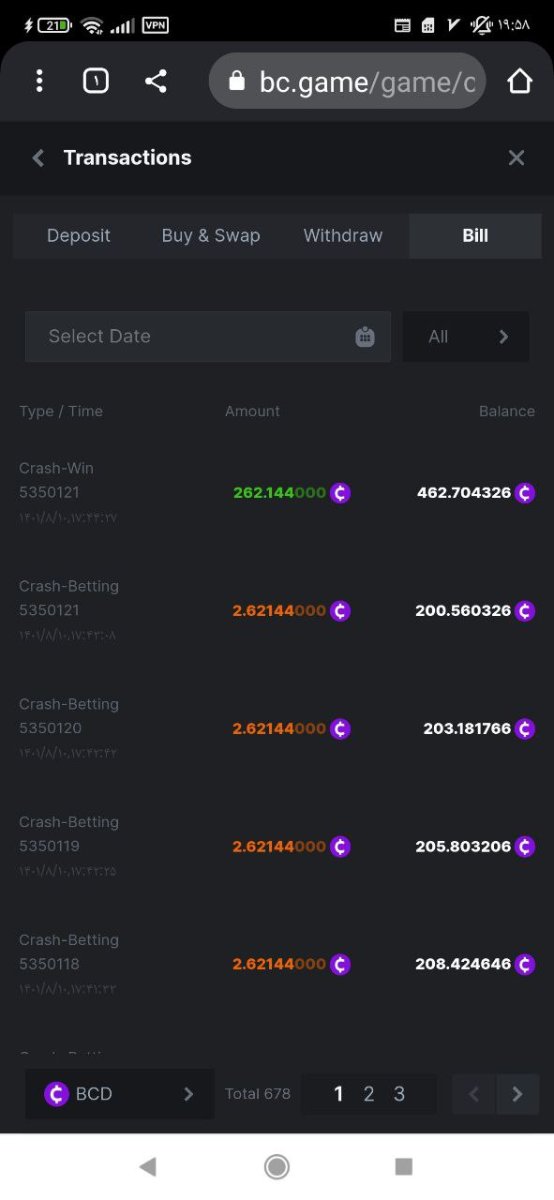Tap the Android home circle button
Screen dimensions: 554x1200
tap(277, 1166)
